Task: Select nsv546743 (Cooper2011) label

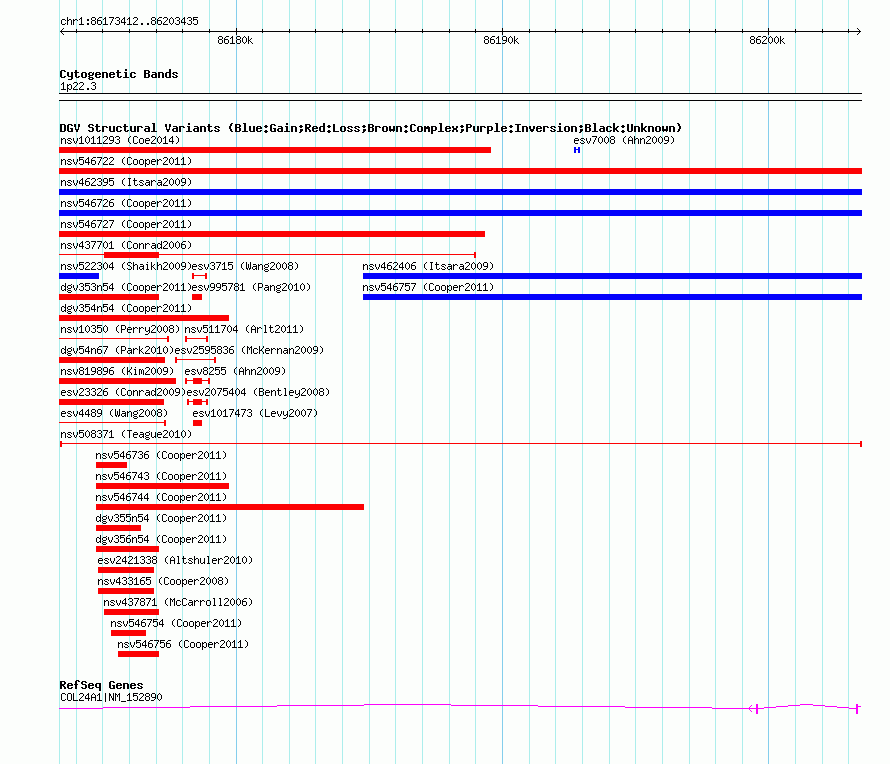Action: pyautogui.click(x=161, y=476)
